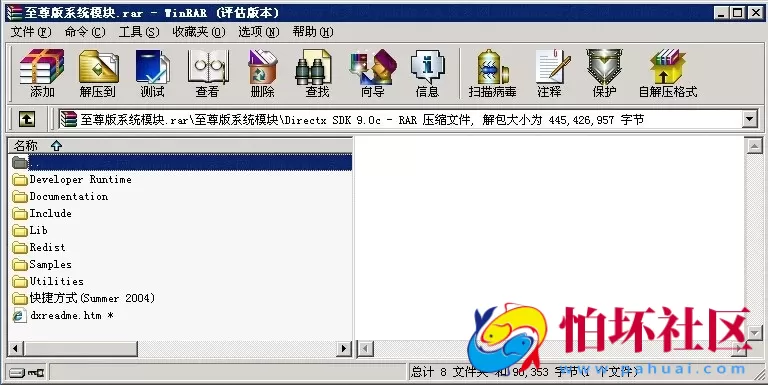The image size is (768, 385).
Task: Open the 命令(C) menu
Action: pyautogui.click(x=85, y=32)
